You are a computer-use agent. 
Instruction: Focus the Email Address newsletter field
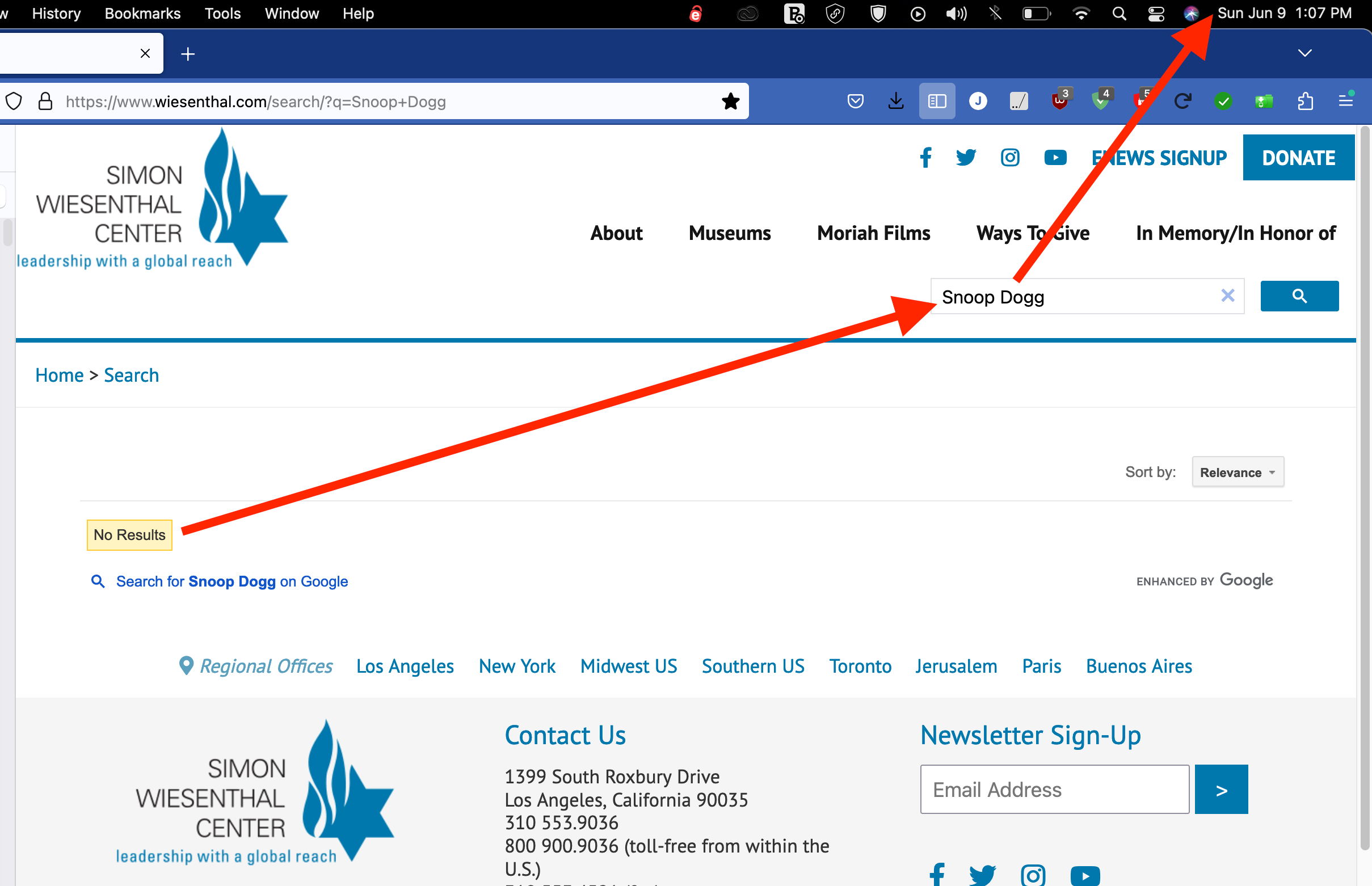click(x=1054, y=789)
